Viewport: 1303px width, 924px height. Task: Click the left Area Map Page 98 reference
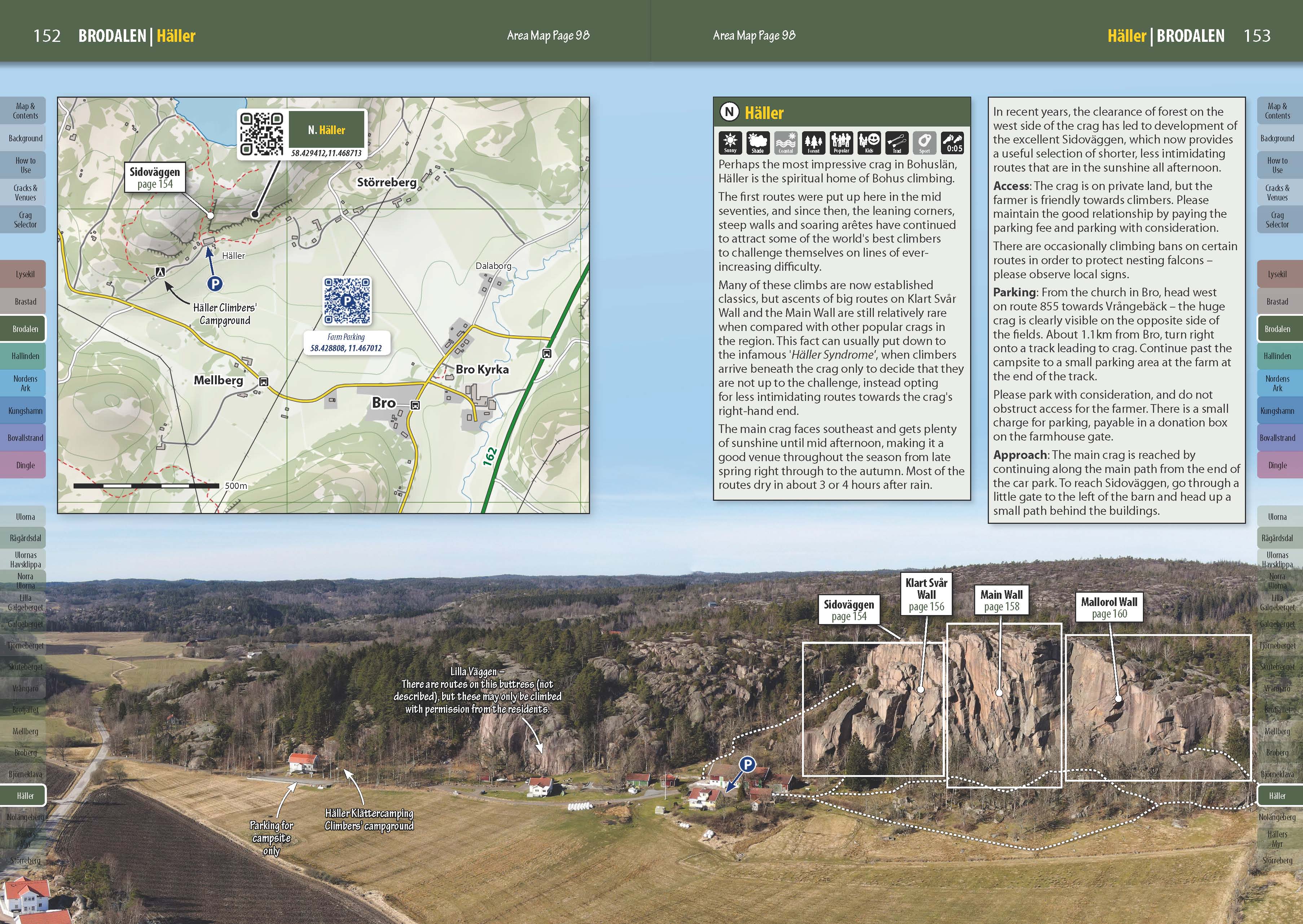(x=548, y=35)
